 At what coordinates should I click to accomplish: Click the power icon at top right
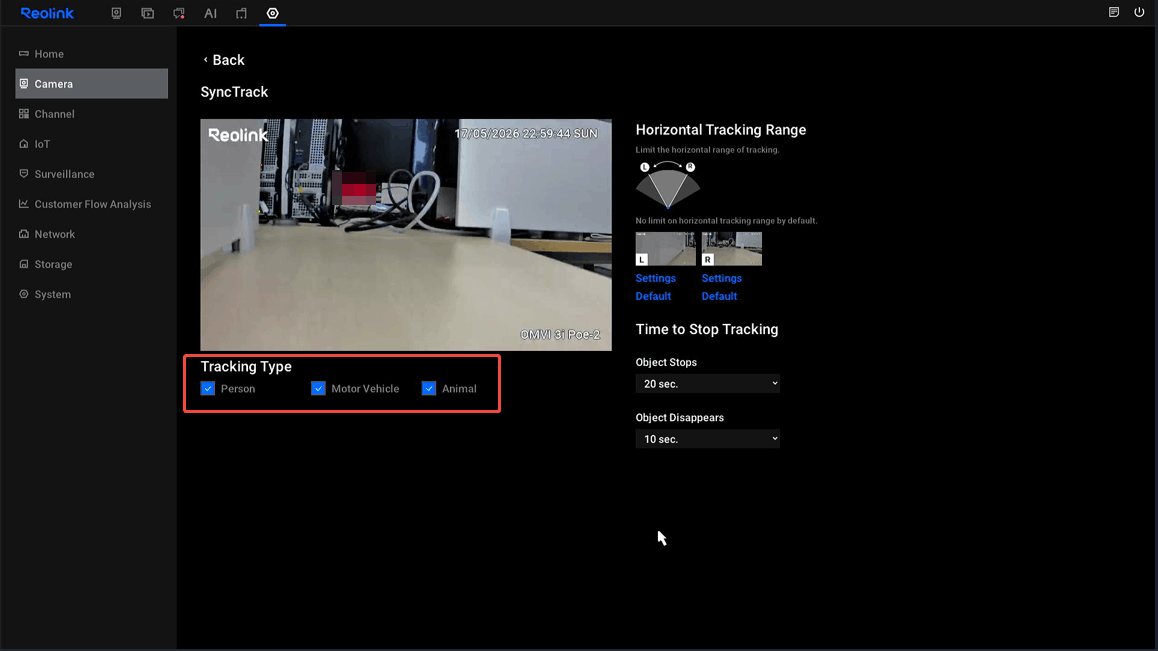tap(1139, 13)
